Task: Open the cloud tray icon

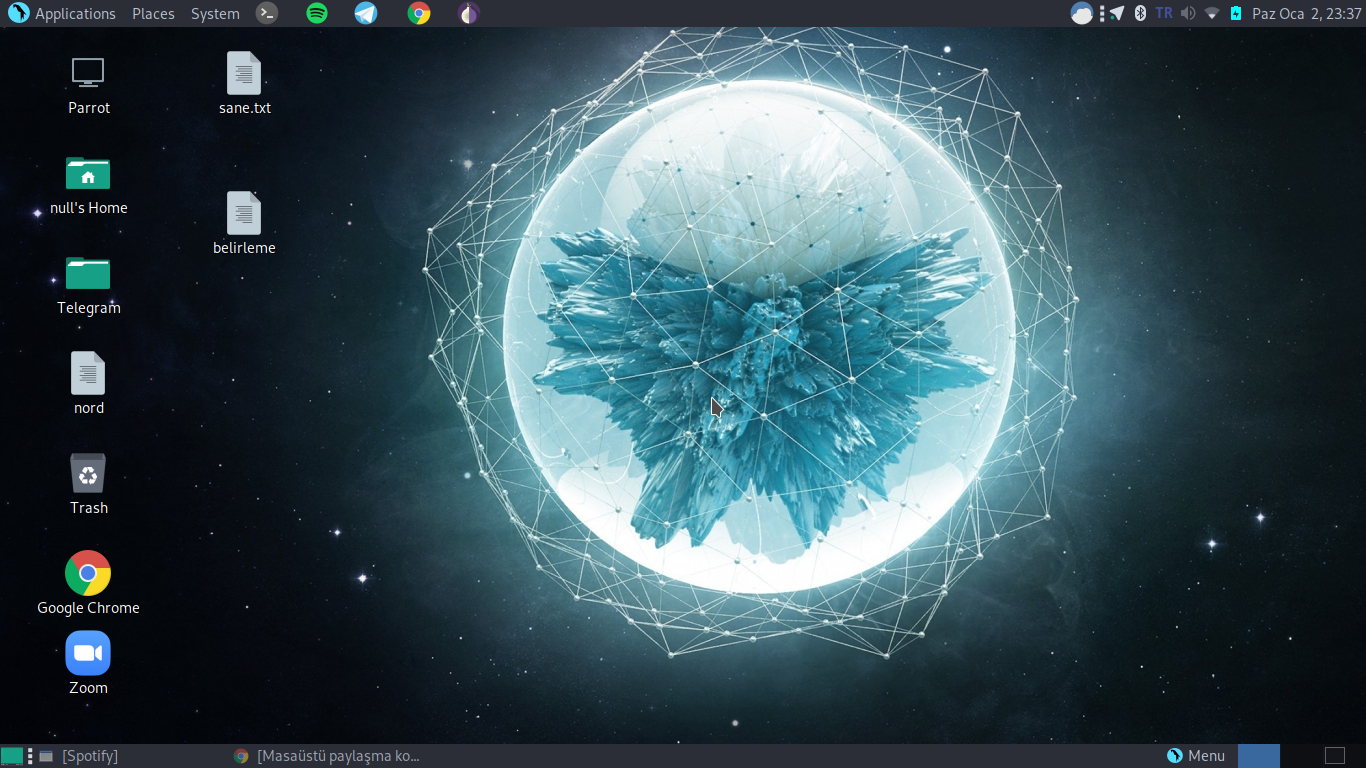Action: [x=1081, y=13]
